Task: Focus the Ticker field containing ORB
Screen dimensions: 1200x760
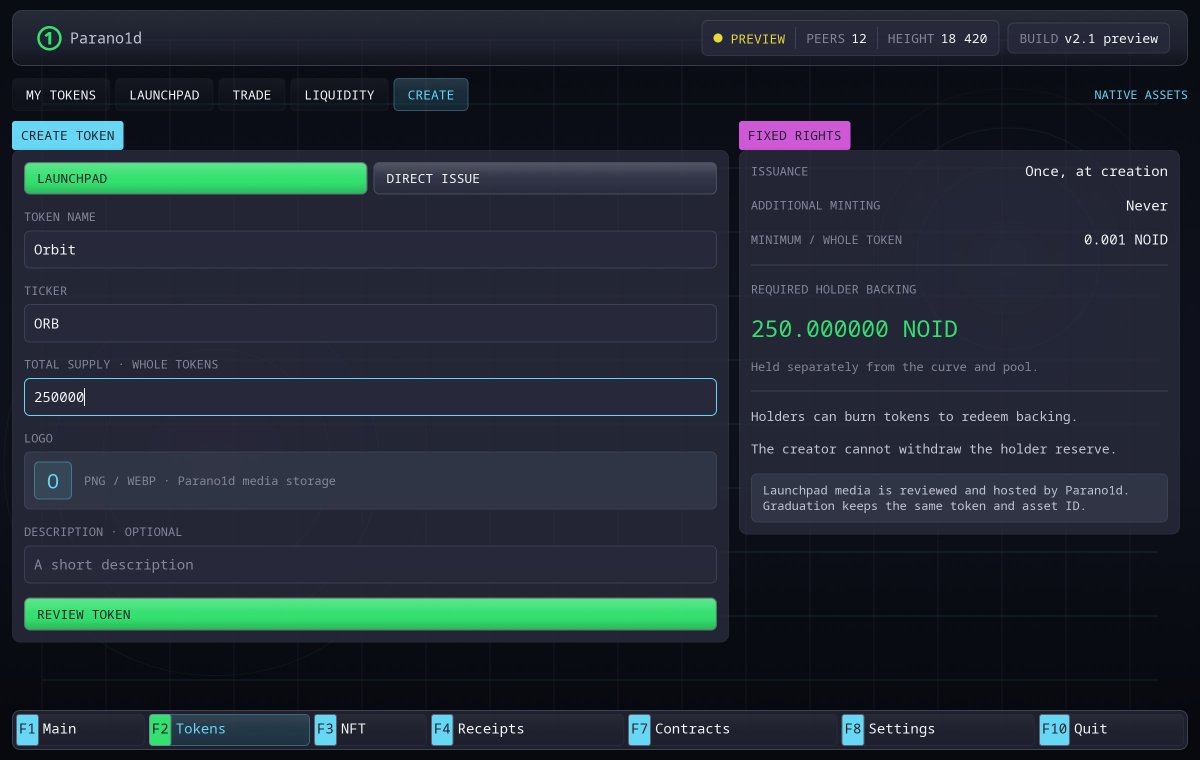Action: click(x=370, y=323)
